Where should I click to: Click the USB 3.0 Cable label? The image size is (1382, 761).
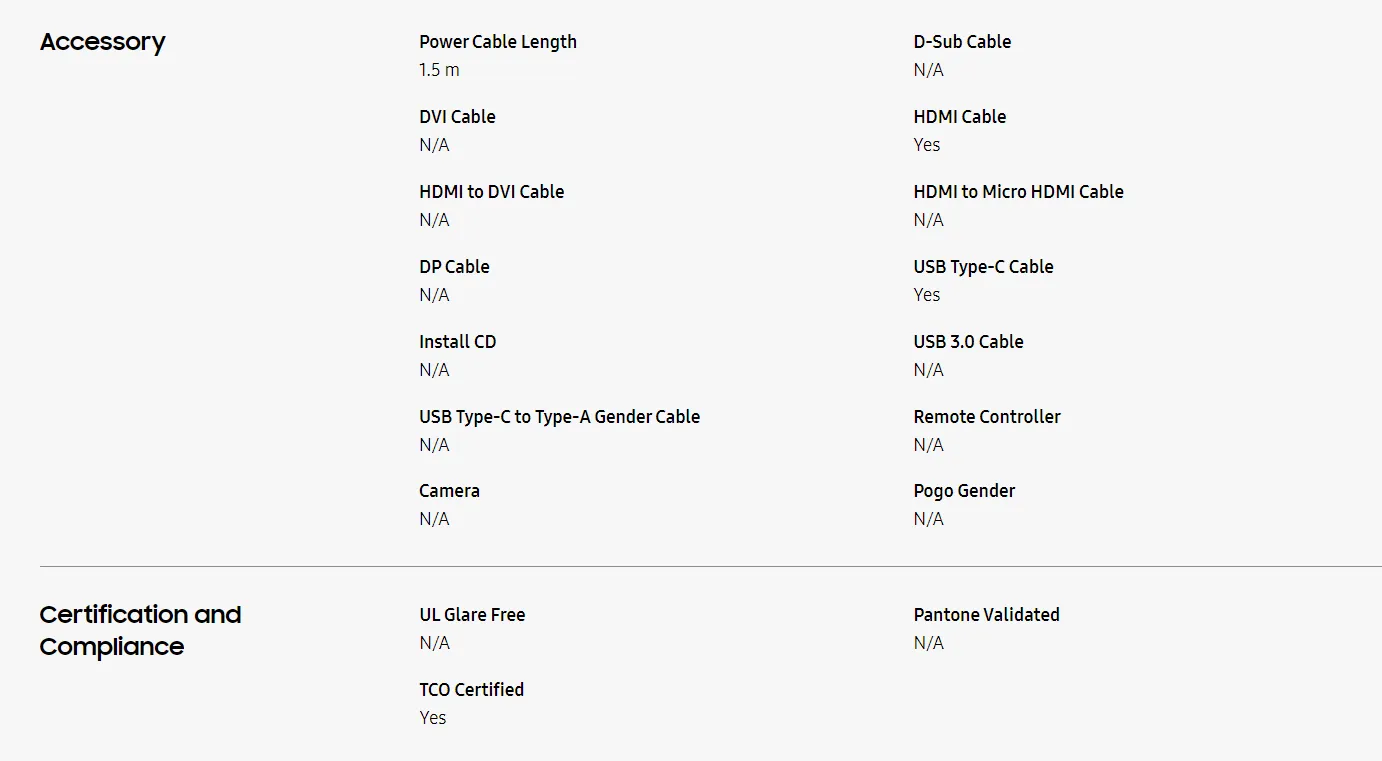(968, 342)
